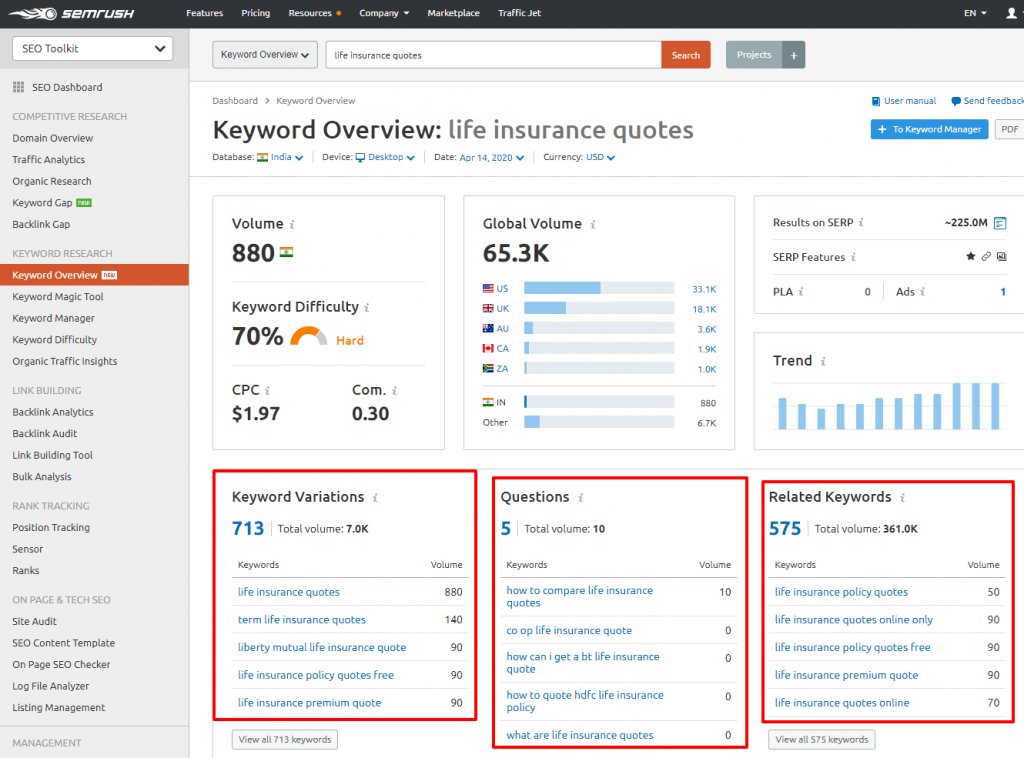Click the tallest last bar in Trend chart
Viewport: 1024px width, 758px height.
point(995,406)
